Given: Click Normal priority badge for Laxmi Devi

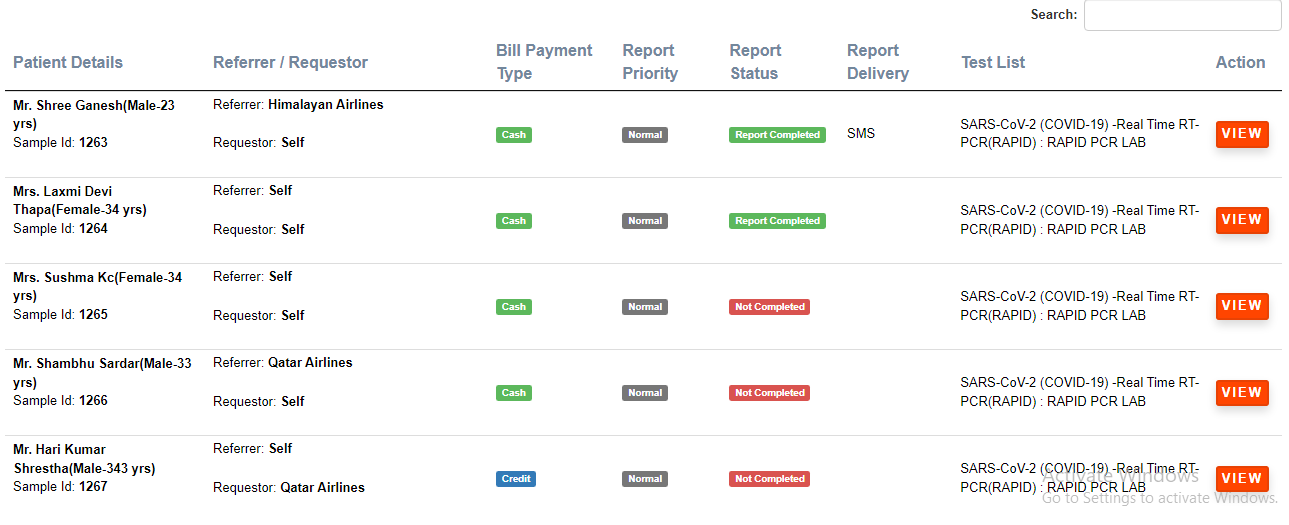Looking at the screenshot, I should pos(645,221).
